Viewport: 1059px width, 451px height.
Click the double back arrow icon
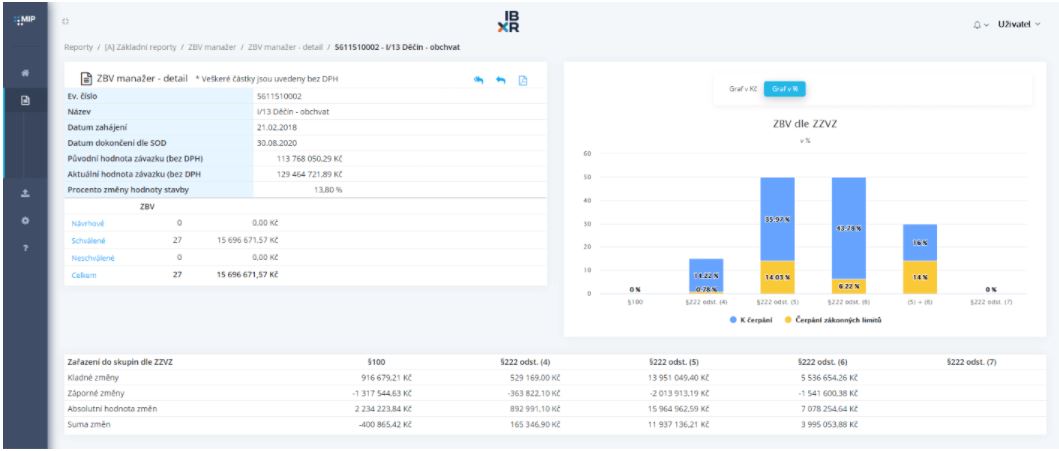coord(479,79)
